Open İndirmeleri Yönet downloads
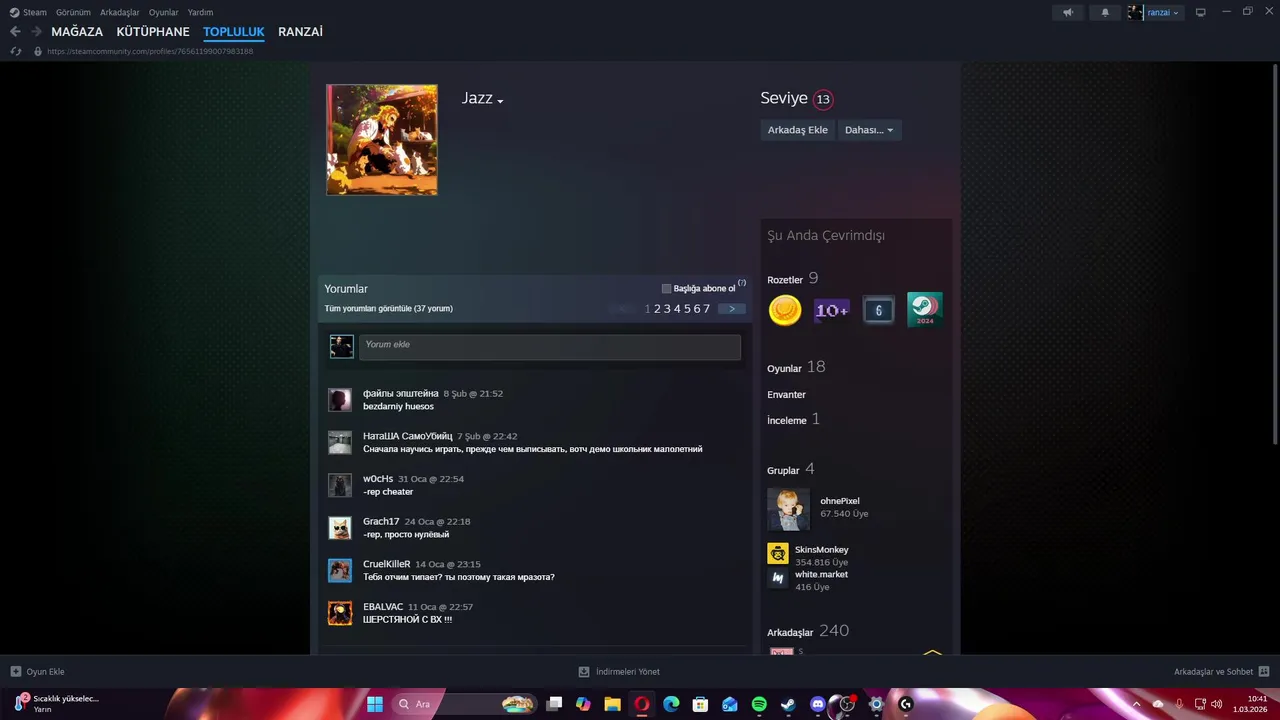 coord(619,672)
